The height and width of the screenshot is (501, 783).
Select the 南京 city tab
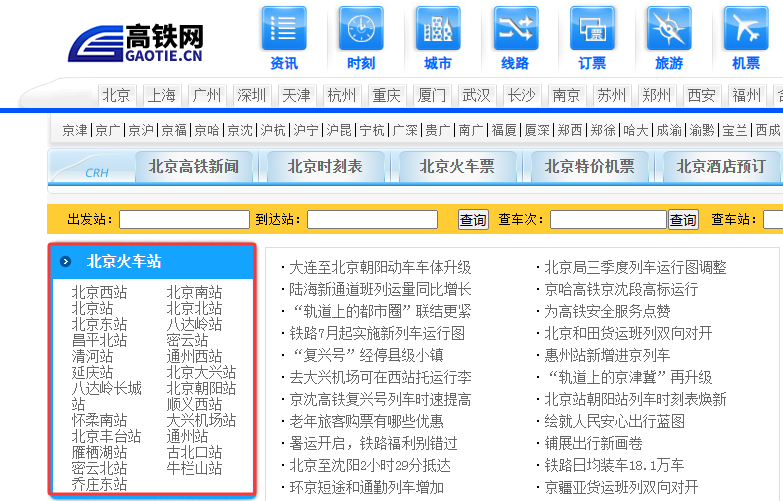[566, 95]
